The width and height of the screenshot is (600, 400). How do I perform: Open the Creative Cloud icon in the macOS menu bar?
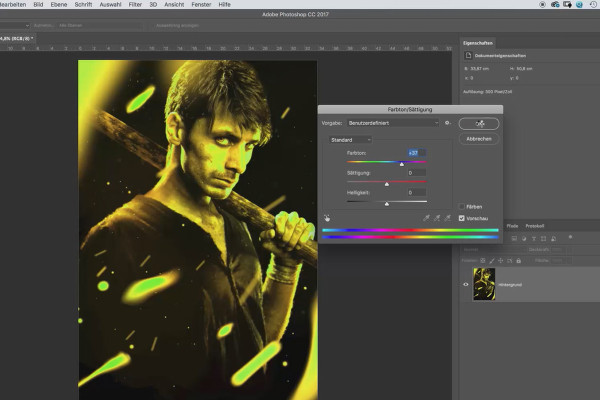point(555,5)
